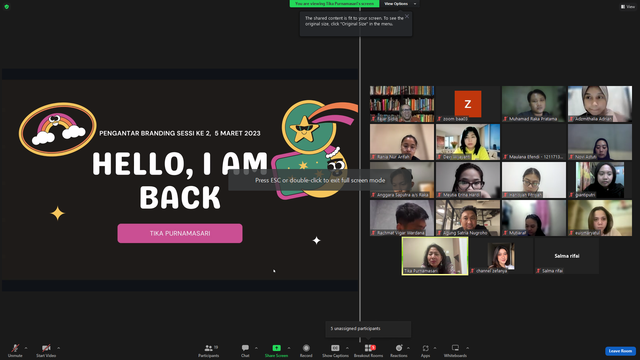Open Whiteboards
Viewport: 640px width, 360px height.
455,350
